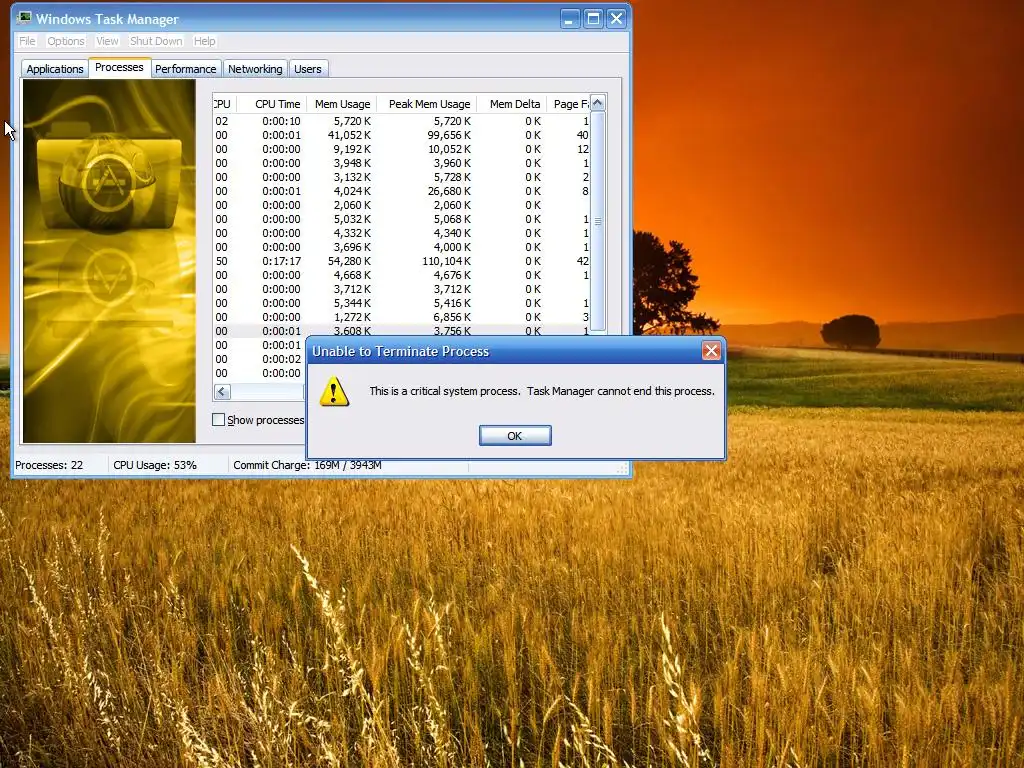
Task: Maximize the Windows Task Manager window
Action: (x=593, y=18)
